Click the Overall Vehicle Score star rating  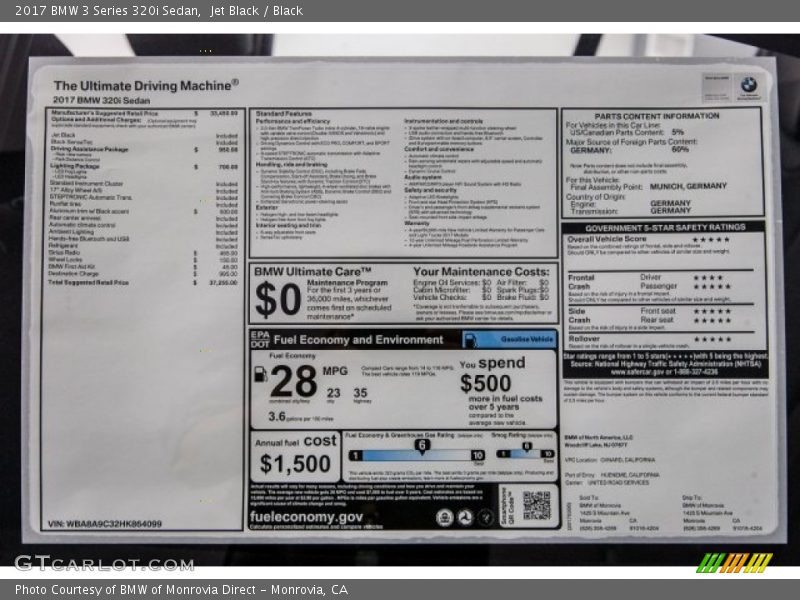click(711, 239)
